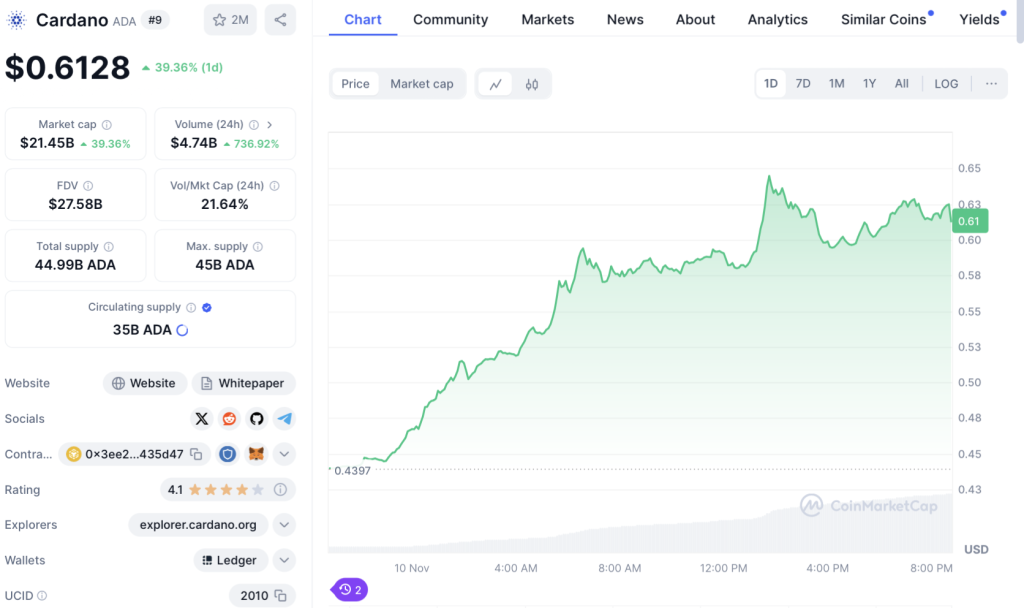Open Cardano's GitHub repository link

pos(257,419)
